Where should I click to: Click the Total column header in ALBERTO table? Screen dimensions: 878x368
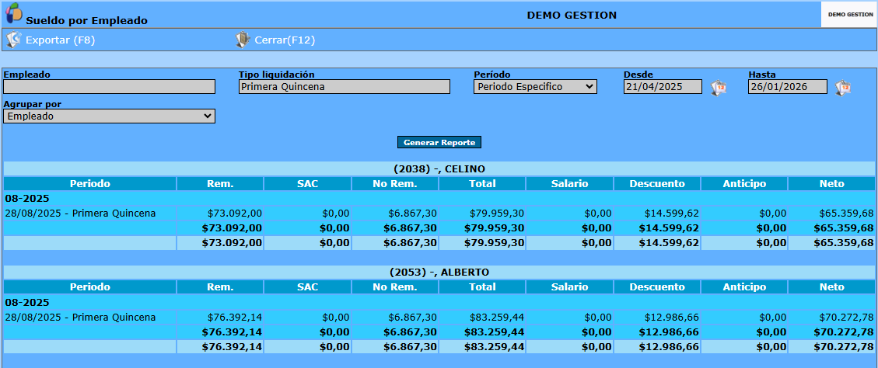(482, 287)
